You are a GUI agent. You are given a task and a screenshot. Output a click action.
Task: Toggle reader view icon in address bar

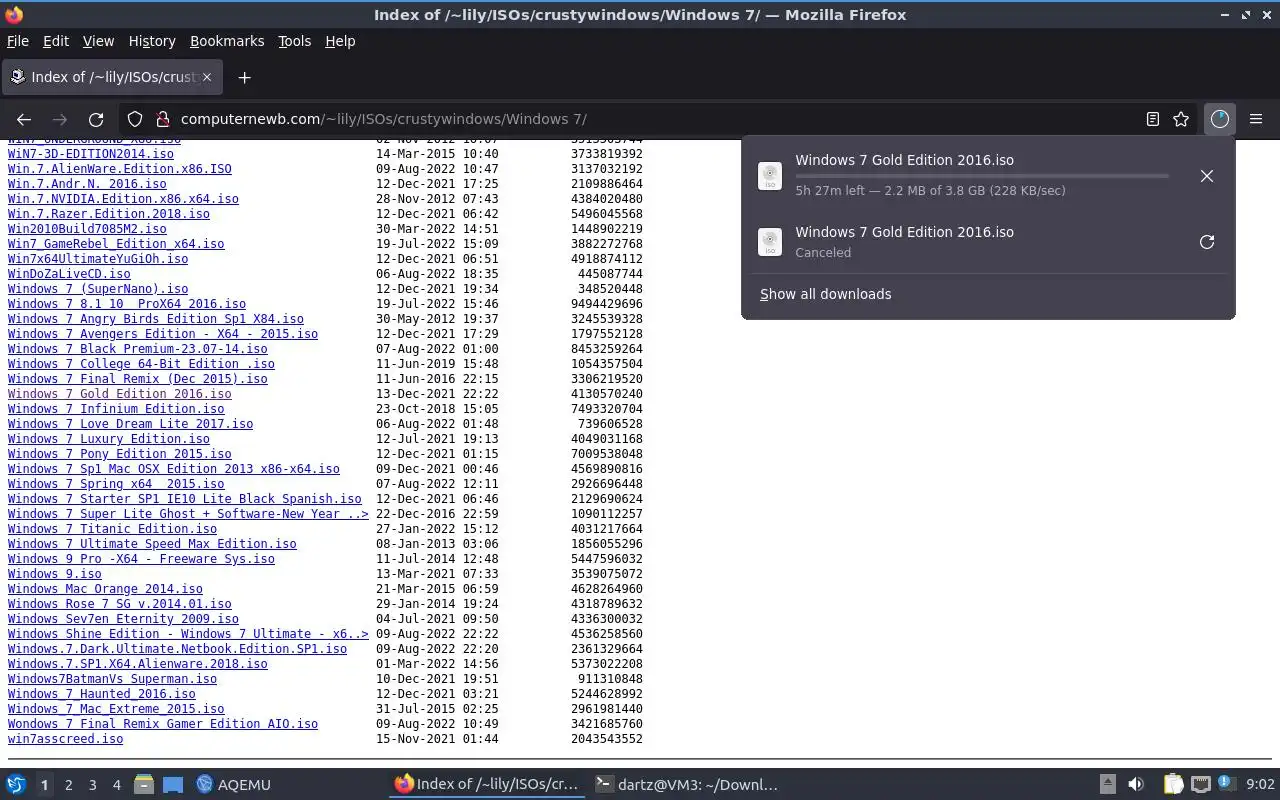1153,119
